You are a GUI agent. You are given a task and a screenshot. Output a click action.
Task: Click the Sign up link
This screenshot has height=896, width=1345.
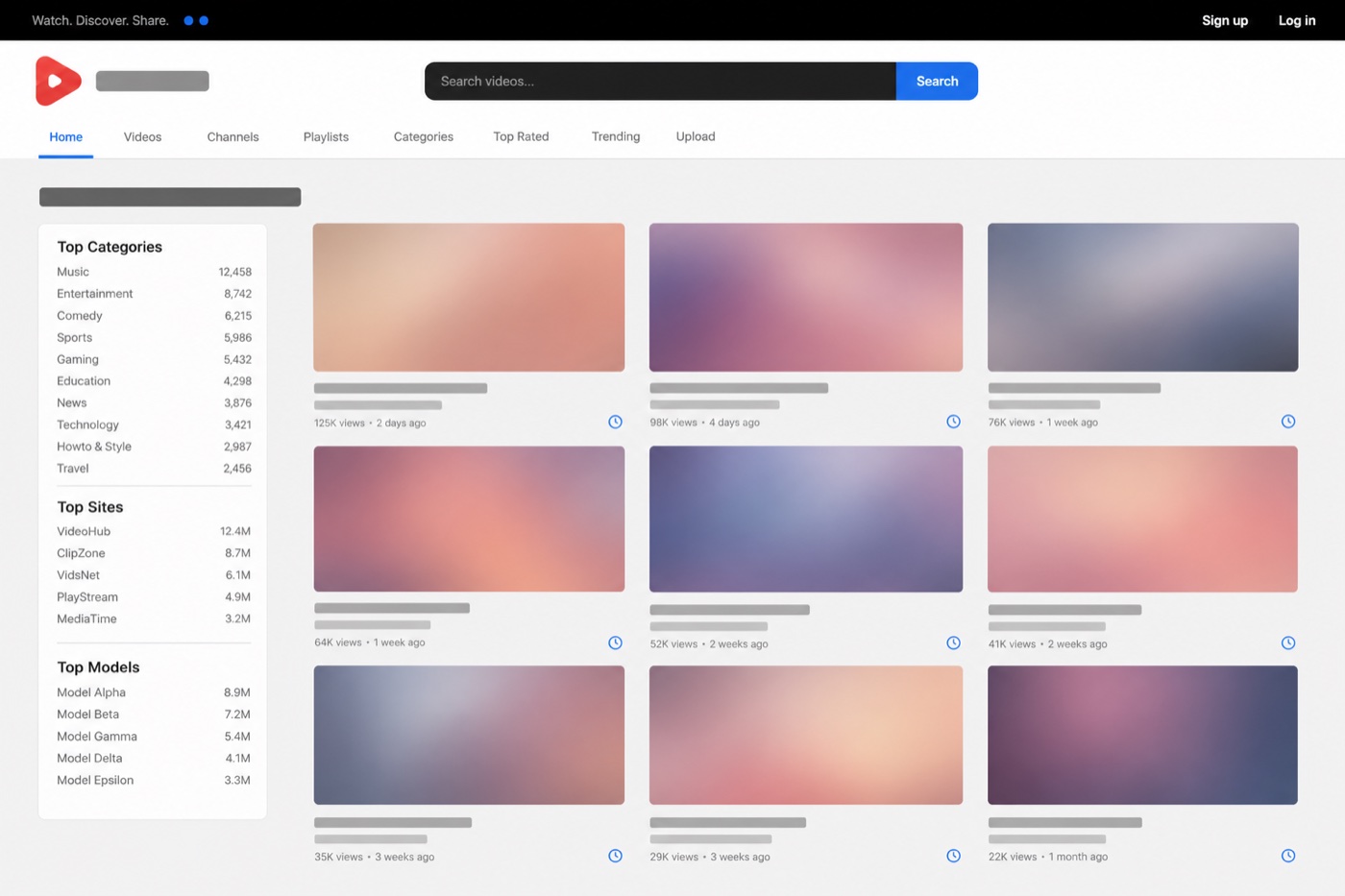tap(1225, 20)
